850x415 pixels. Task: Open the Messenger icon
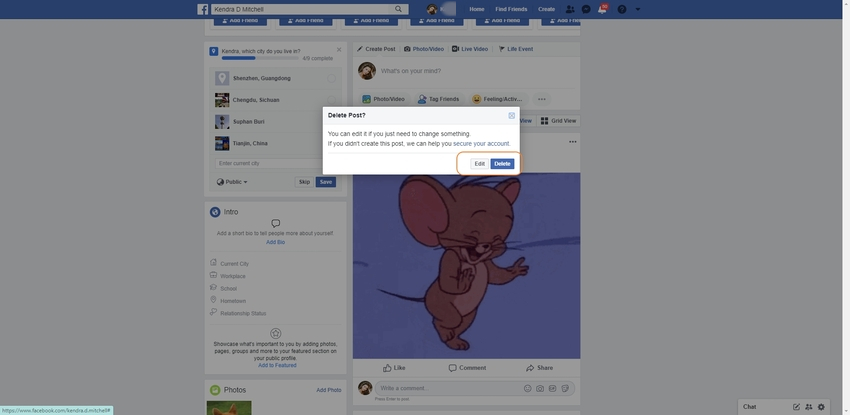pyautogui.click(x=586, y=9)
